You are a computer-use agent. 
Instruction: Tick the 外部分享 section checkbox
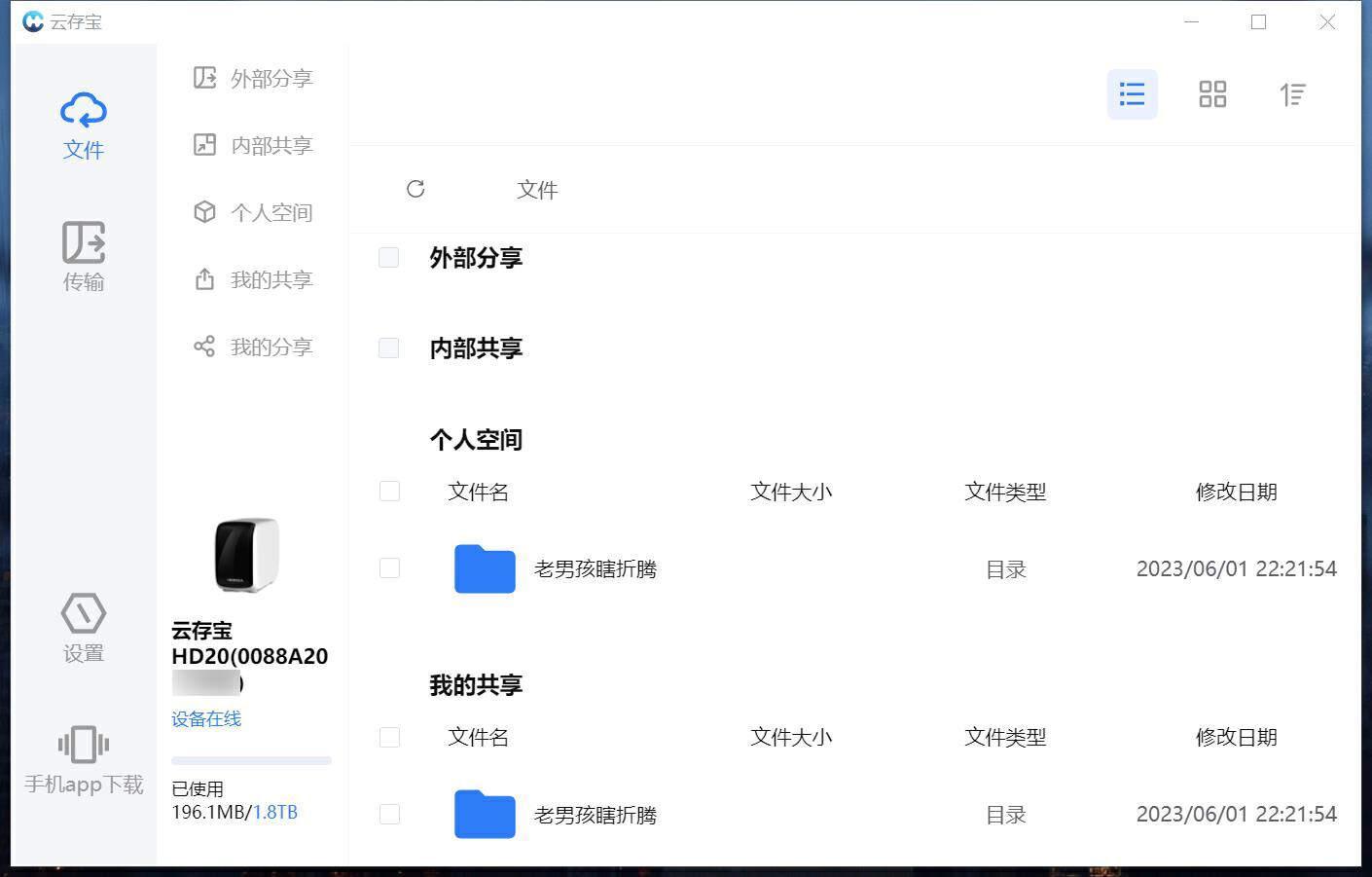(388, 257)
